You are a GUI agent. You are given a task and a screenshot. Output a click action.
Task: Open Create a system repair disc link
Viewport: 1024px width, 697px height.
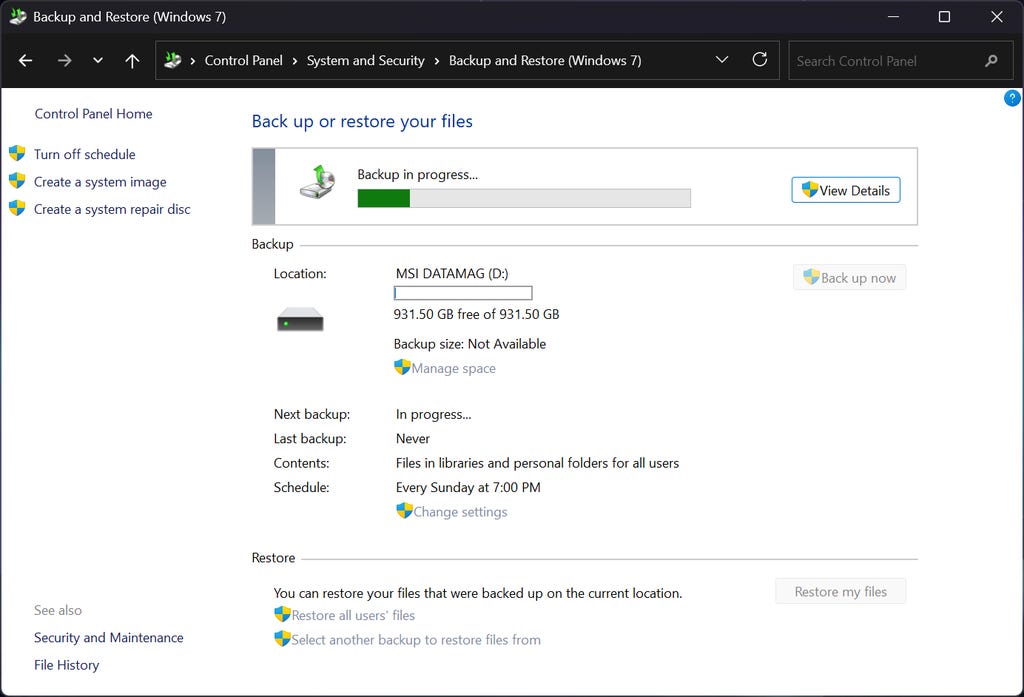pyautogui.click(x=112, y=209)
